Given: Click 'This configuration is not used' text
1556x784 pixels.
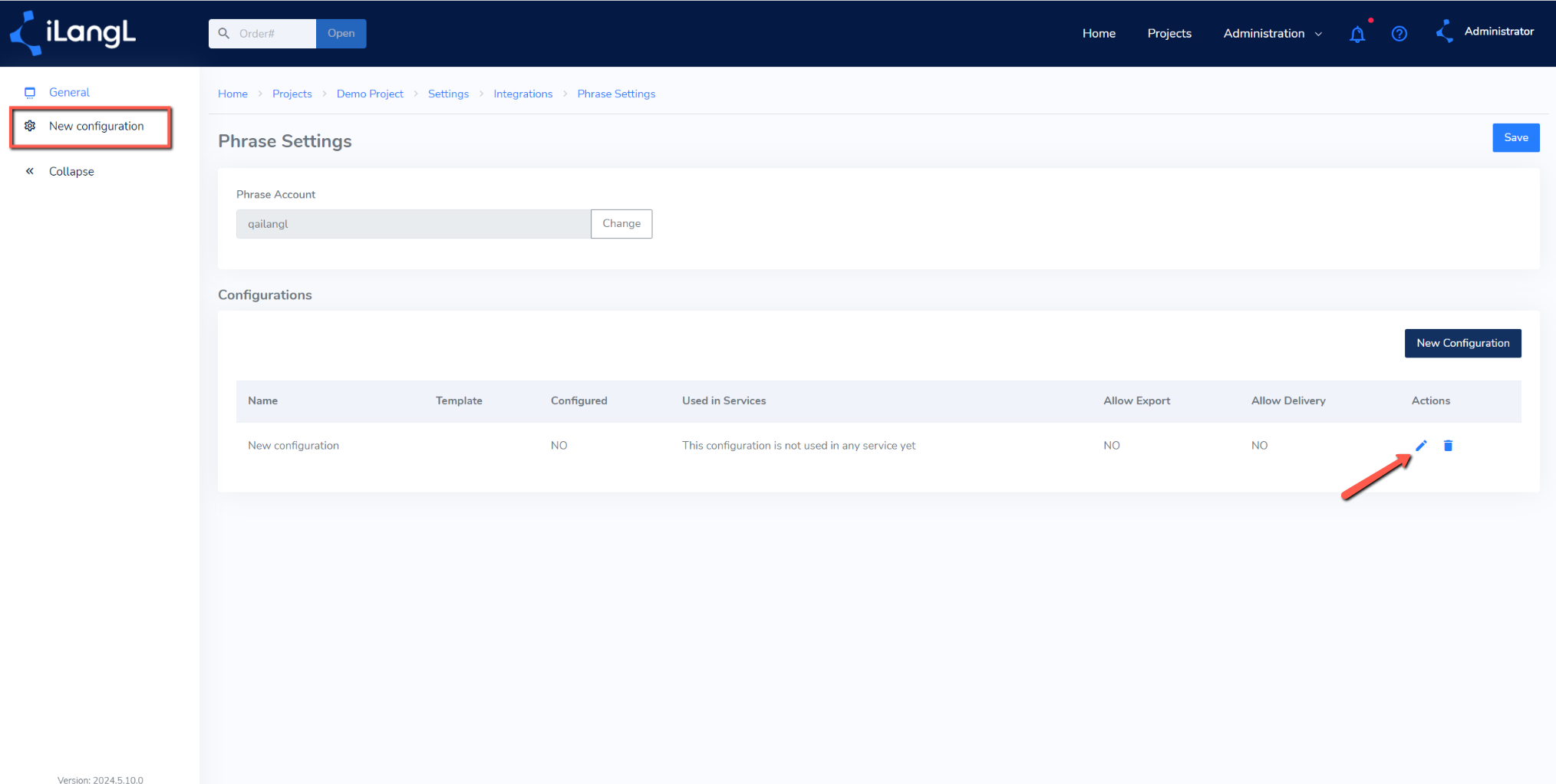Looking at the screenshot, I should tap(799, 445).
